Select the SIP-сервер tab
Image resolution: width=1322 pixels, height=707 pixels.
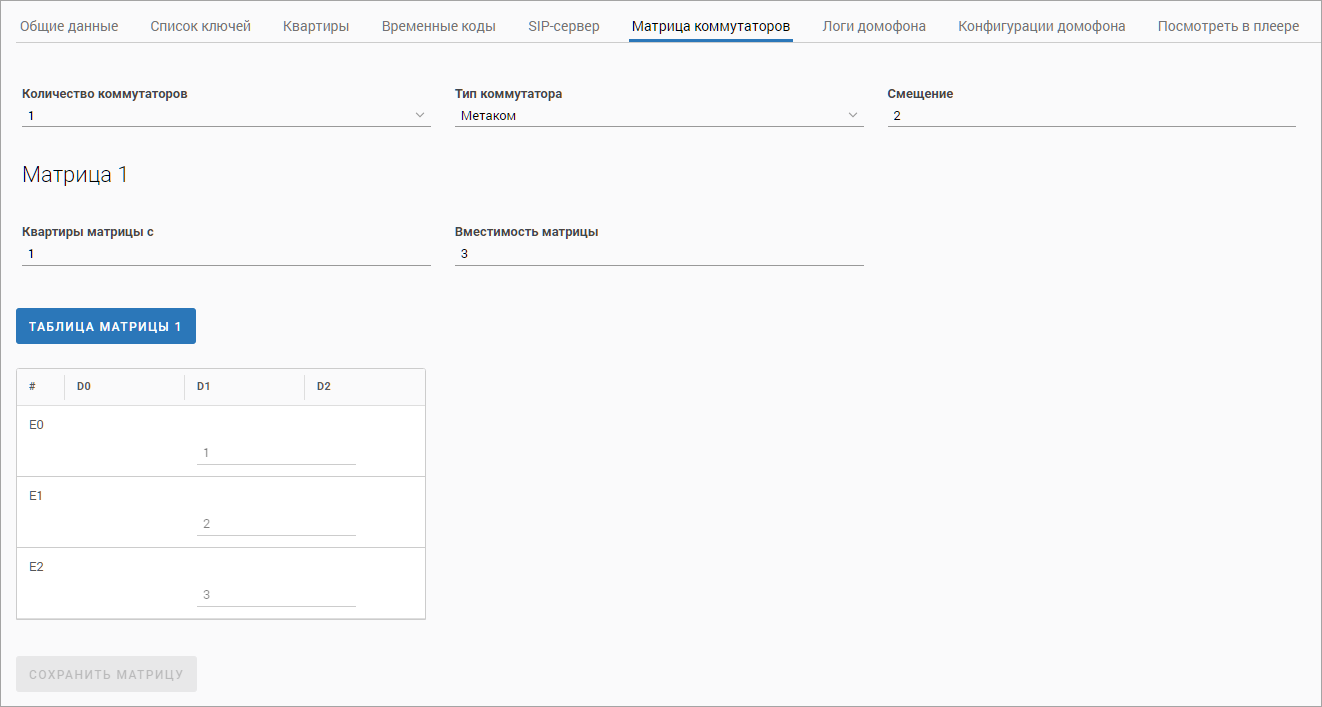(564, 26)
